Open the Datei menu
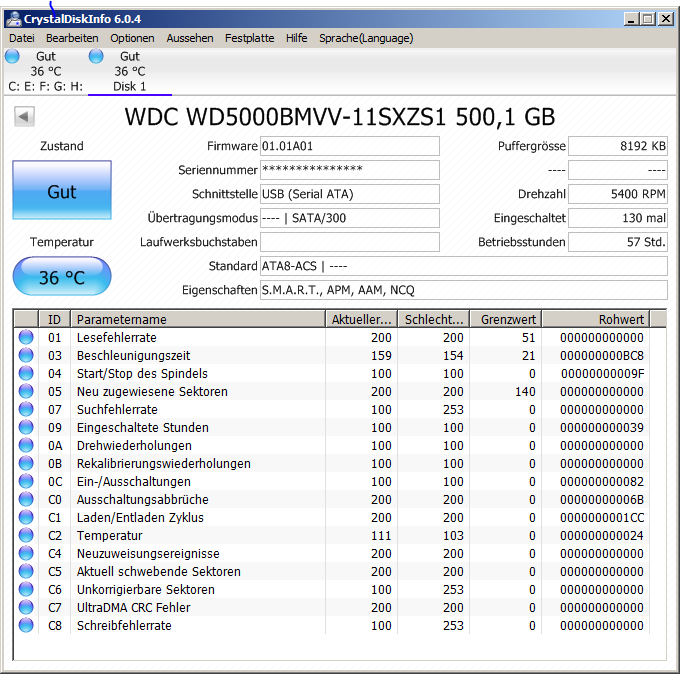680x674 pixels. (x=22, y=38)
